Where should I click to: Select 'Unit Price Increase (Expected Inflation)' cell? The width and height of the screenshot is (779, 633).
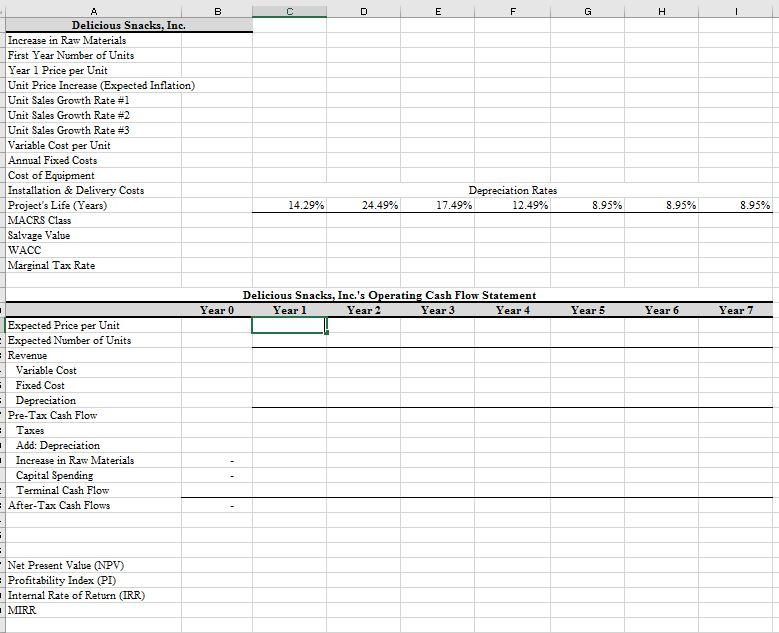pyautogui.click(x=101, y=85)
